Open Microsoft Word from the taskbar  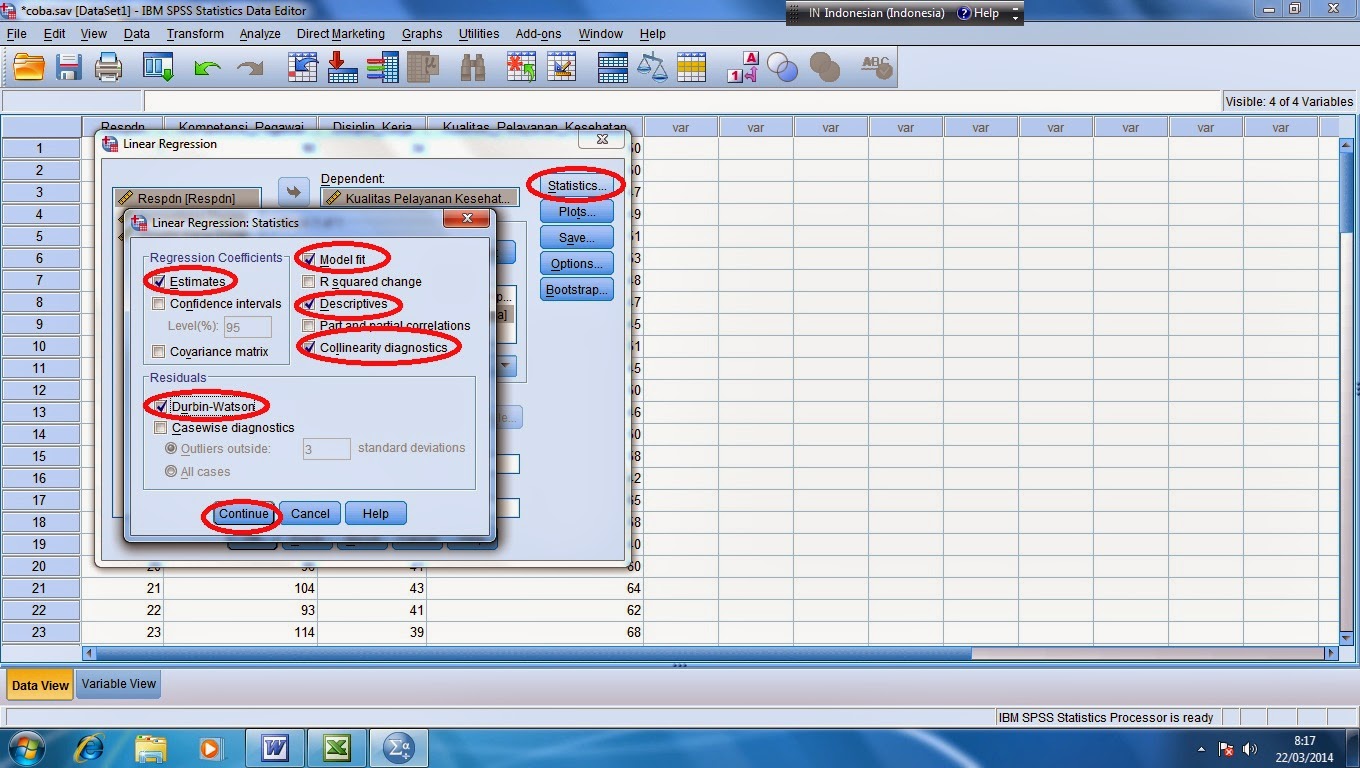274,747
